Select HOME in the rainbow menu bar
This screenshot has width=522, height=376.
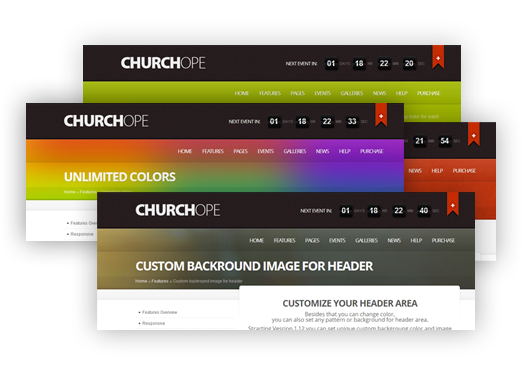pyautogui.click(x=185, y=151)
